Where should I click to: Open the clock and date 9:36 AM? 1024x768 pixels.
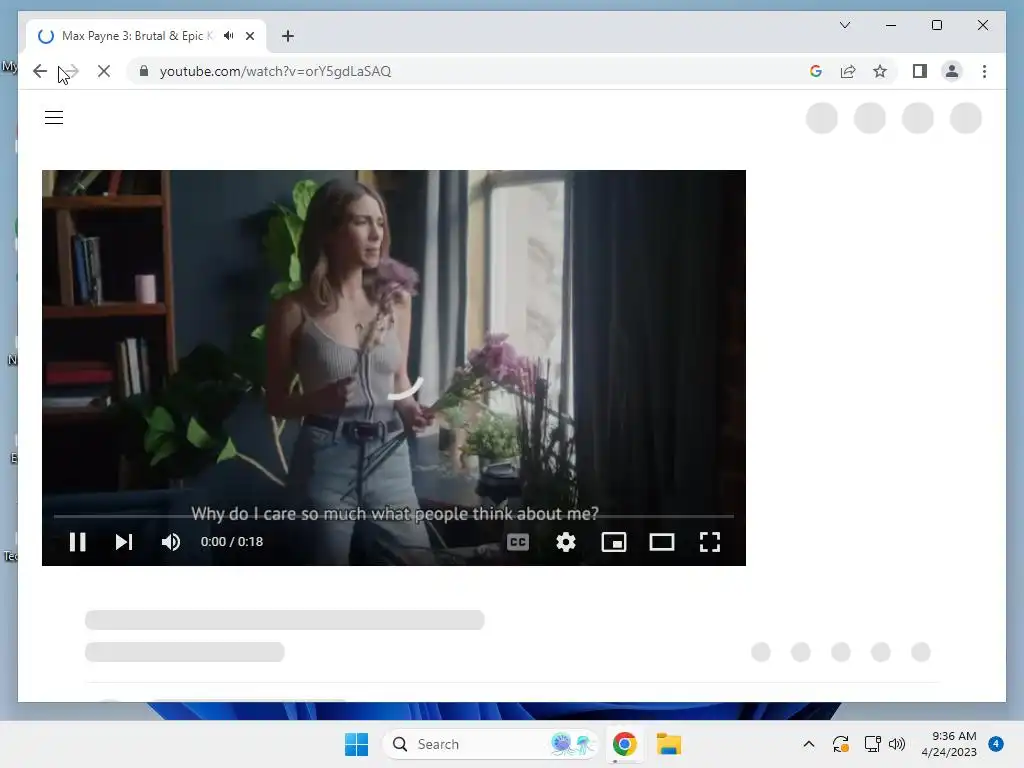pyautogui.click(x=949, y=744)
